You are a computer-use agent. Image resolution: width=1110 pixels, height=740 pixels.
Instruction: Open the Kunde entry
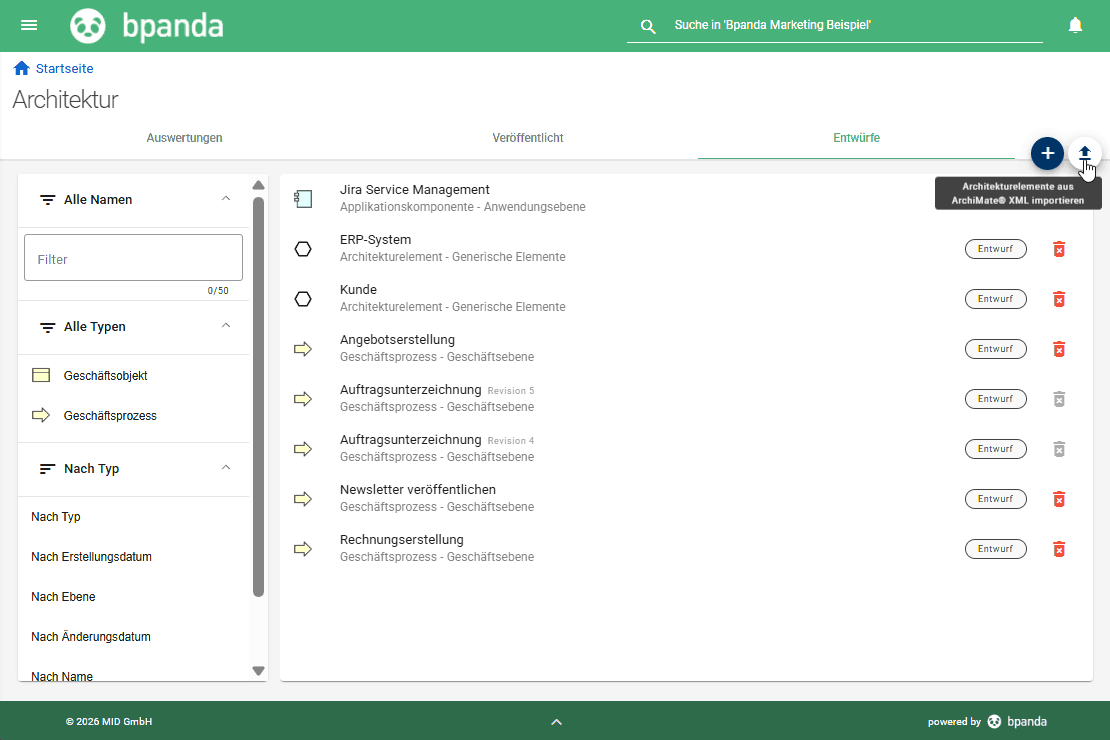tap(686, 299)
